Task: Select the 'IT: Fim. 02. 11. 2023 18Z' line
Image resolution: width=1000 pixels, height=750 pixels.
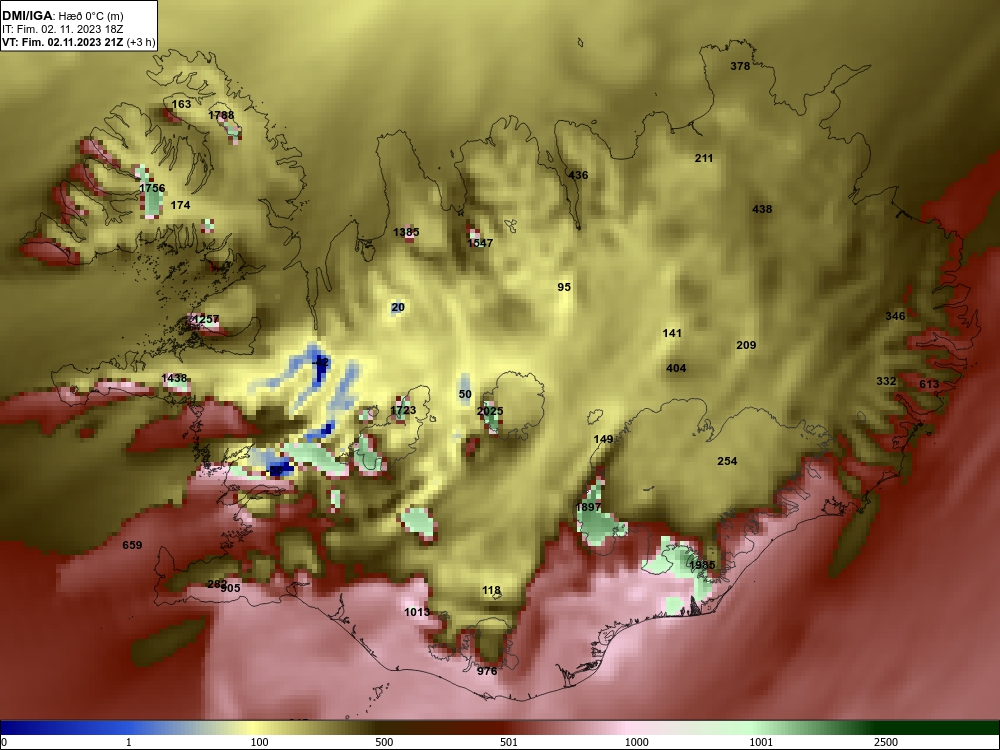Action: [62, 29]
